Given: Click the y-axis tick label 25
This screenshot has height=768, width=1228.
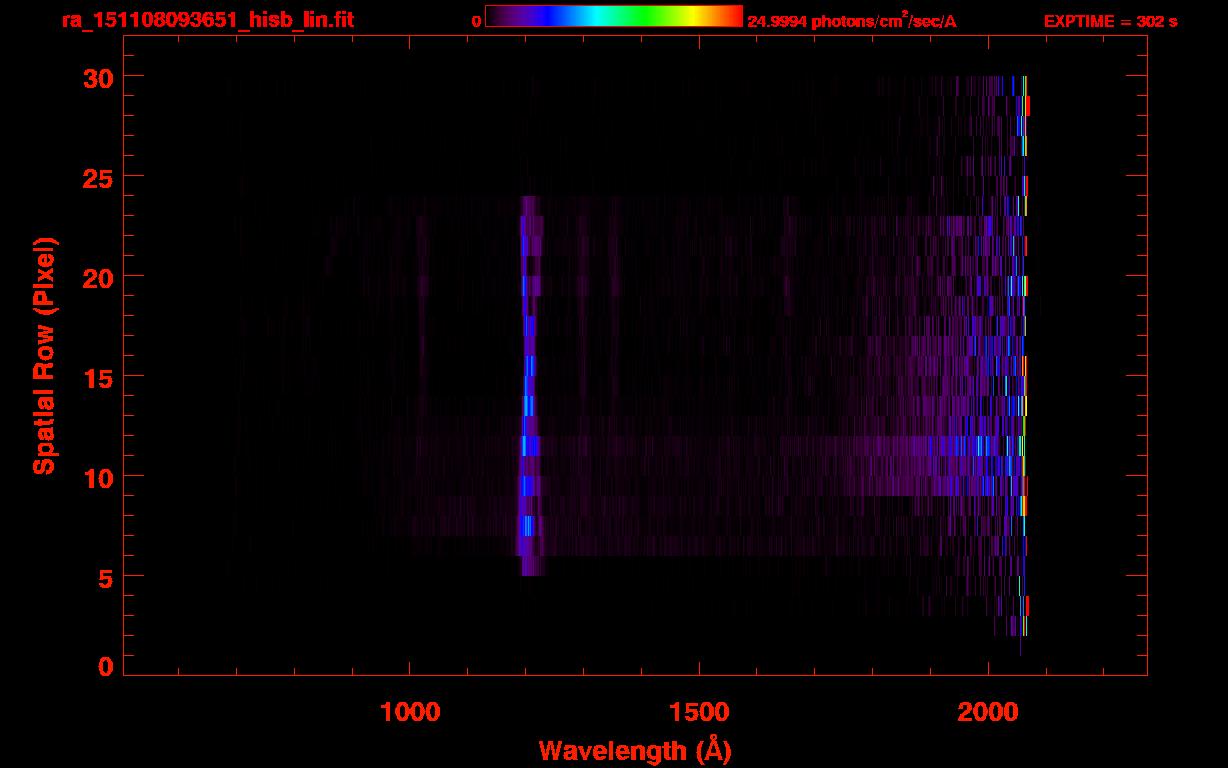Looking at the screenshot, I should pyautogui.click(x=97, y=177).
